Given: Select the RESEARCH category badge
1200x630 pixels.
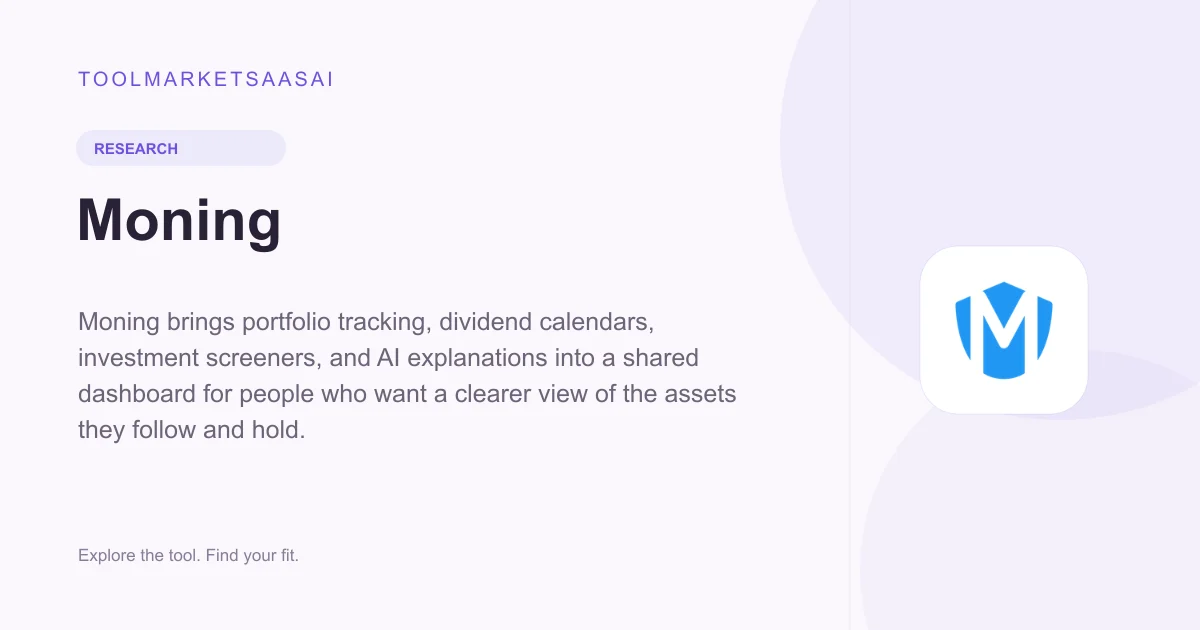Looking at the screenshot, I should click(x=181, y=148).
